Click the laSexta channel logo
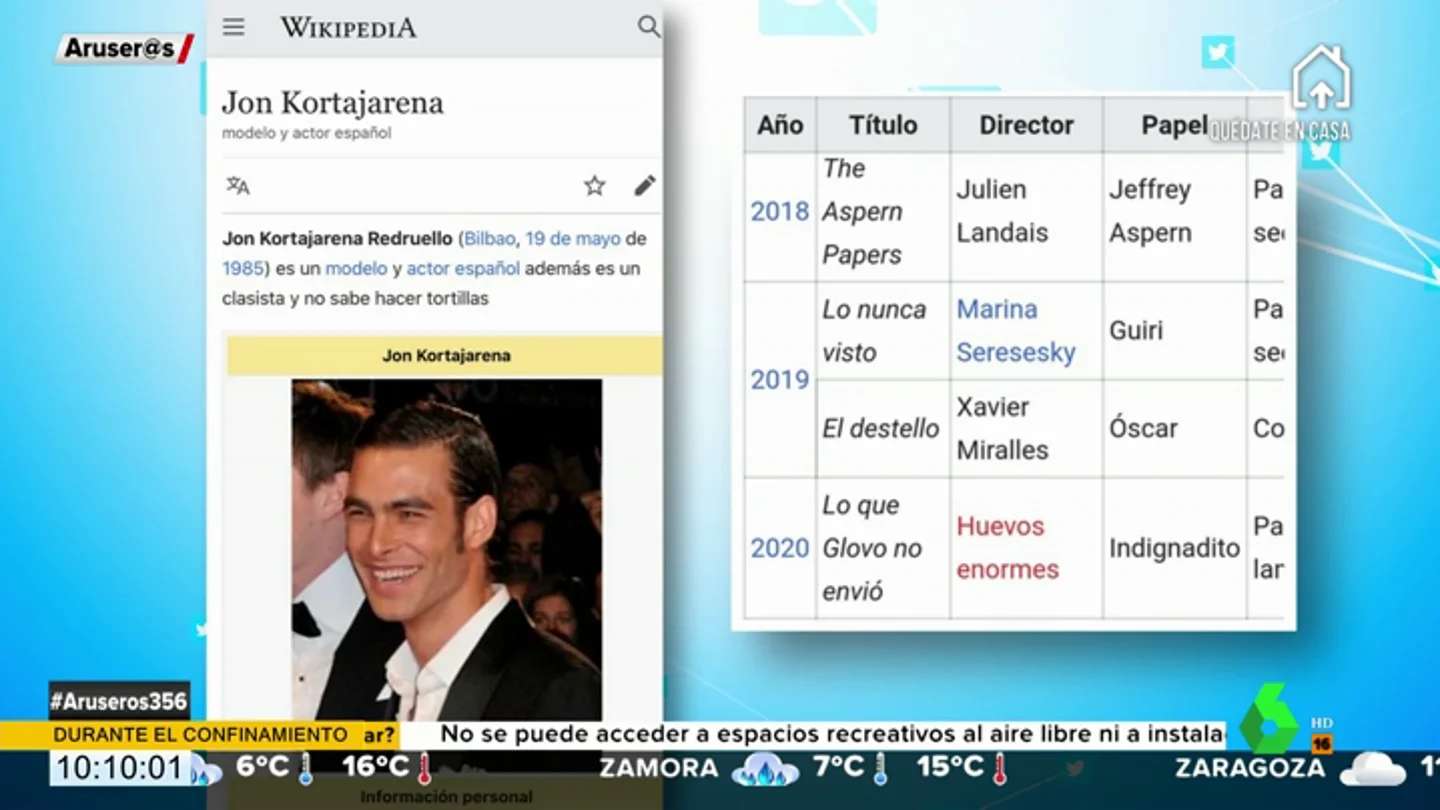1440x810 pixels. [x=1270, y=719]
